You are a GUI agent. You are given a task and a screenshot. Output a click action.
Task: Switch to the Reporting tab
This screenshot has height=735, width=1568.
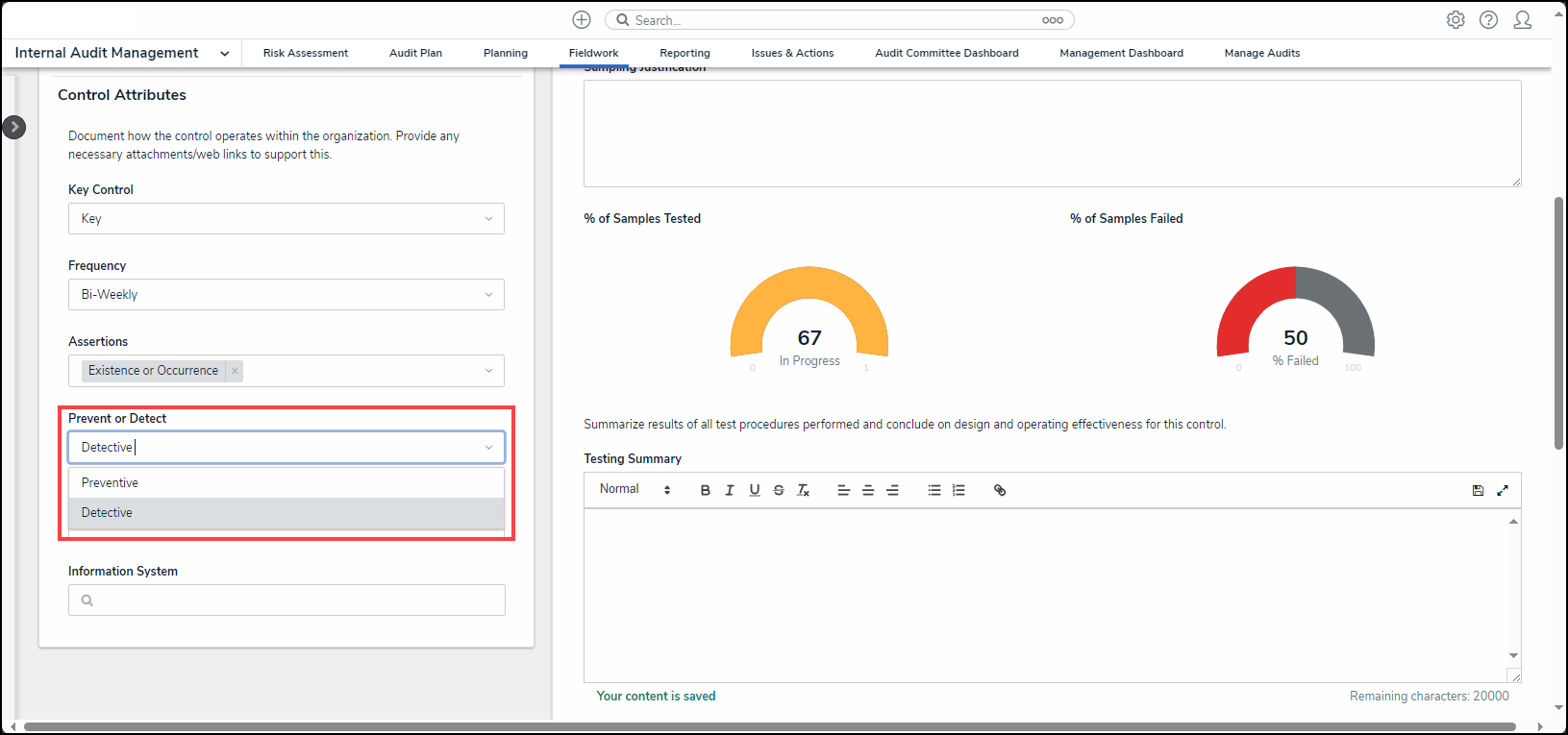click(x=684, y=53)
